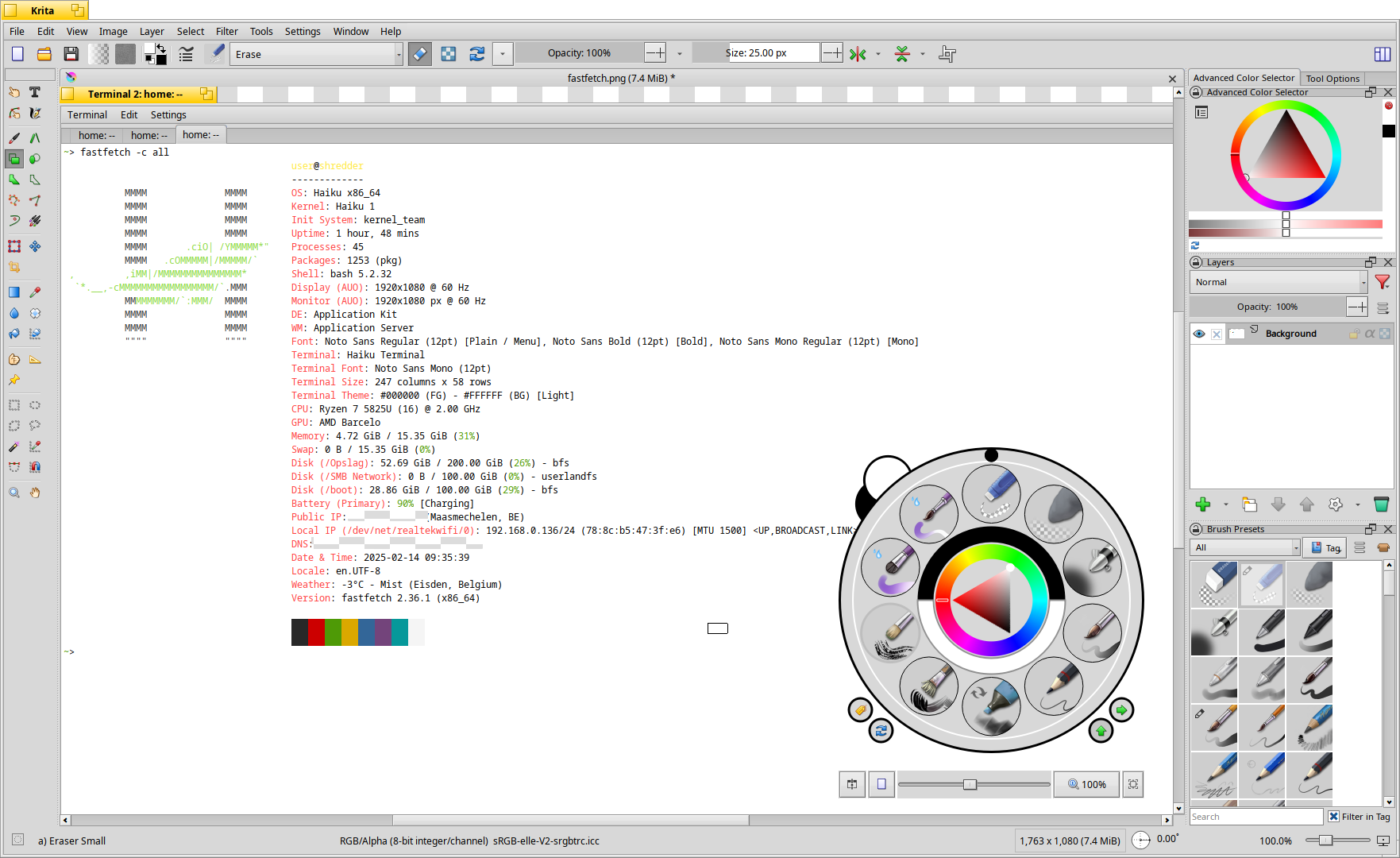Click the brush presets Search field
This screenshot has width=1400, height=858.
coord(1256,817)
